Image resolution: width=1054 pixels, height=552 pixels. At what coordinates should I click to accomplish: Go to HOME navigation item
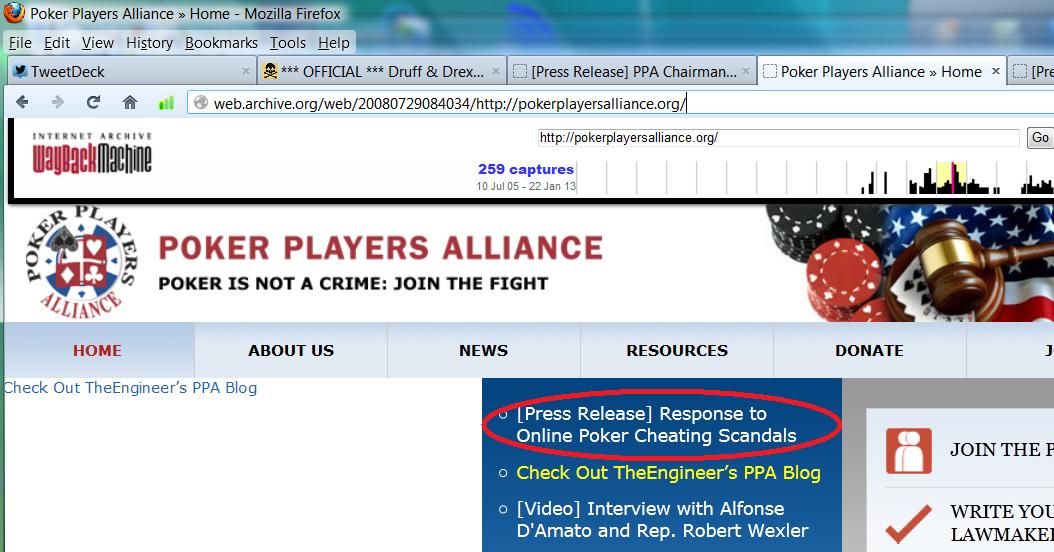97,350
